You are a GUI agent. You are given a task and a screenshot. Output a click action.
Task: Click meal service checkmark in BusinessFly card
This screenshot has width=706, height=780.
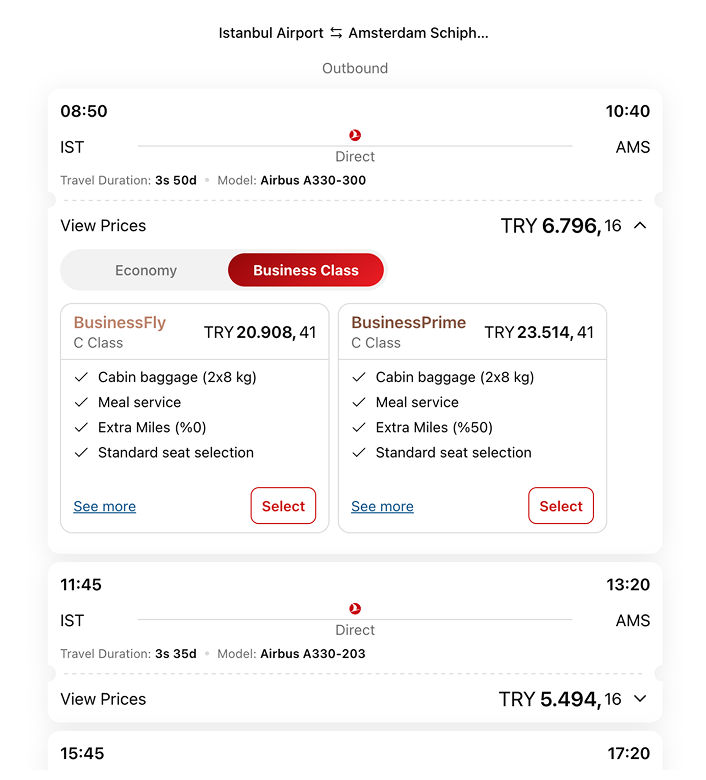(81, 402)
